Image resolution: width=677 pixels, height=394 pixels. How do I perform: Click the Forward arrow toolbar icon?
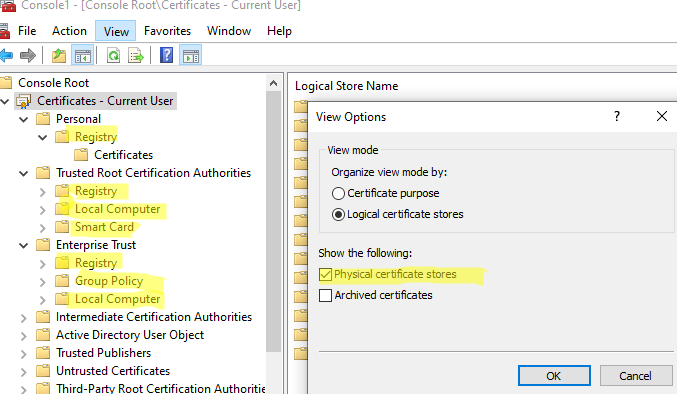[28, 56]
